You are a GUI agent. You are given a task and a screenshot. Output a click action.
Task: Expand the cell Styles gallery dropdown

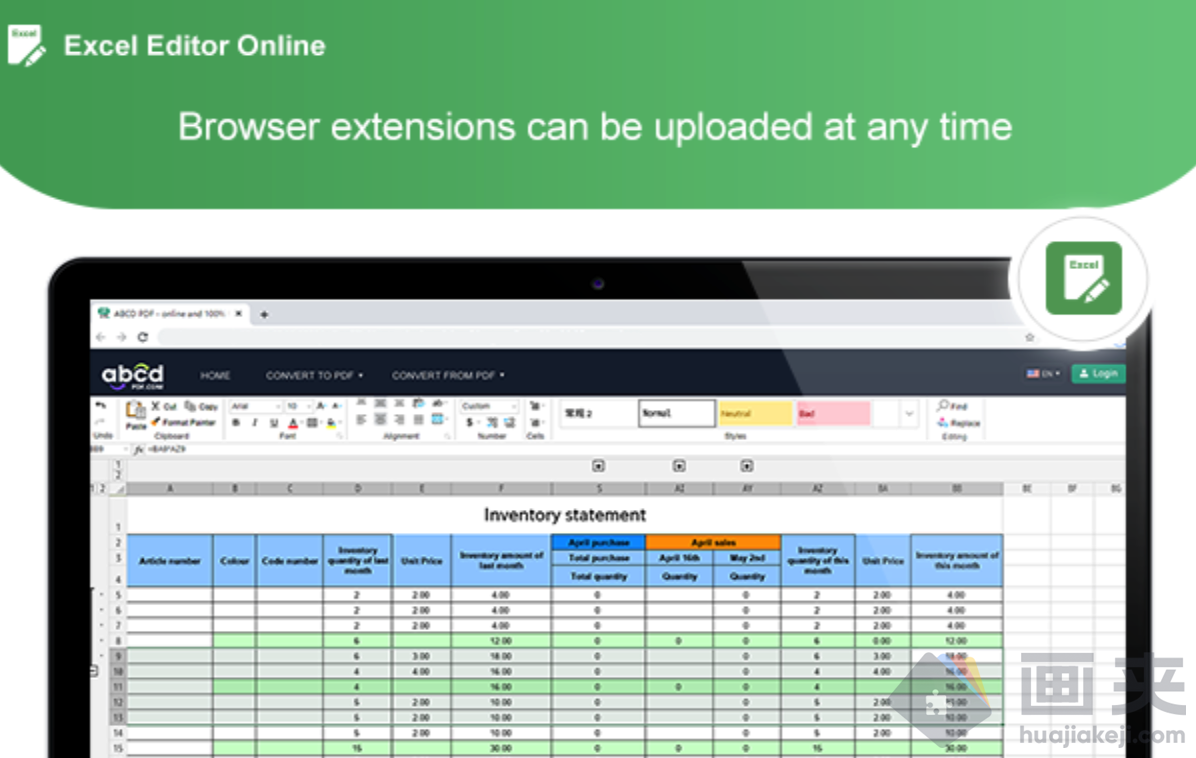[x=908, y=413]
